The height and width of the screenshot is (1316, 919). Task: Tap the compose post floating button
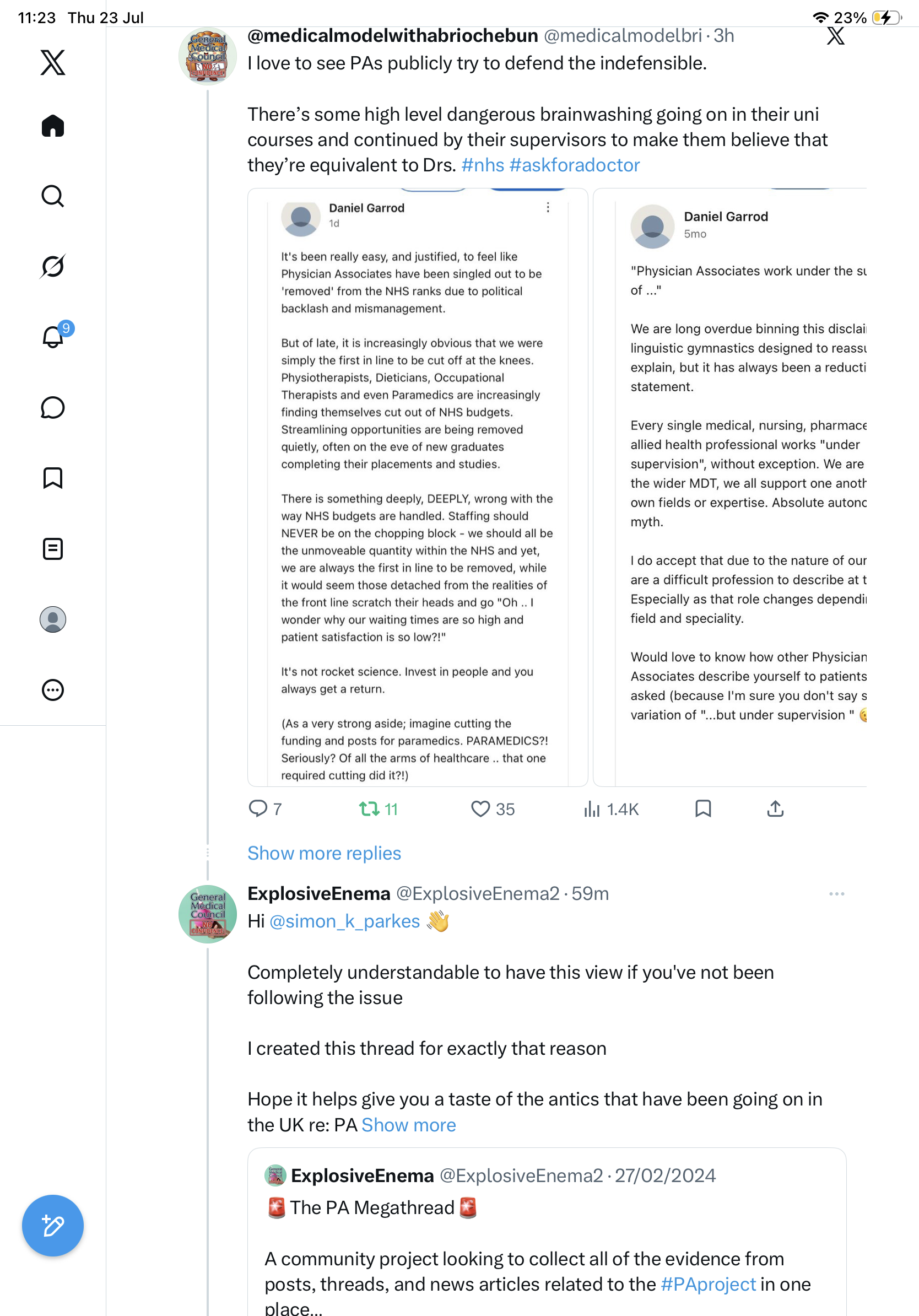coord(53,1226)
